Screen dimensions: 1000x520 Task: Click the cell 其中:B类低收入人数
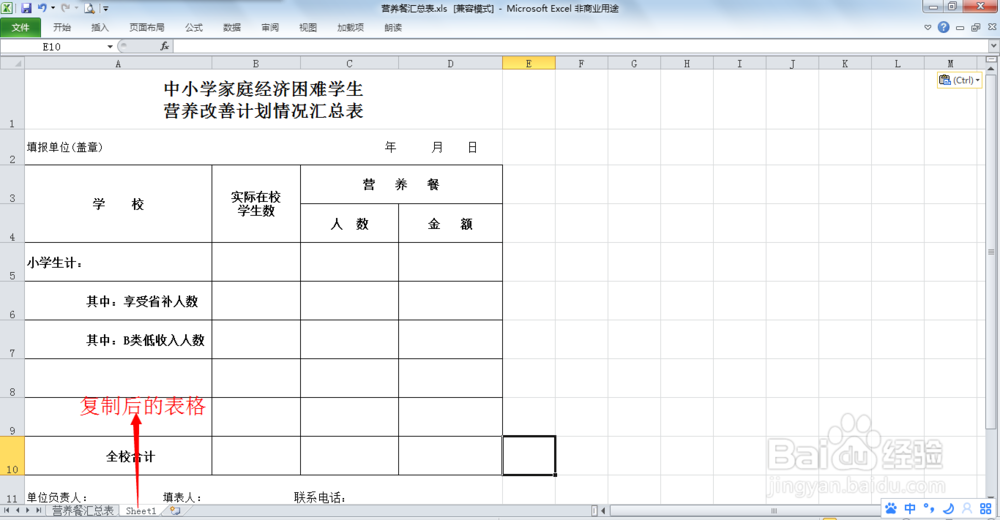tap(118, 340)
